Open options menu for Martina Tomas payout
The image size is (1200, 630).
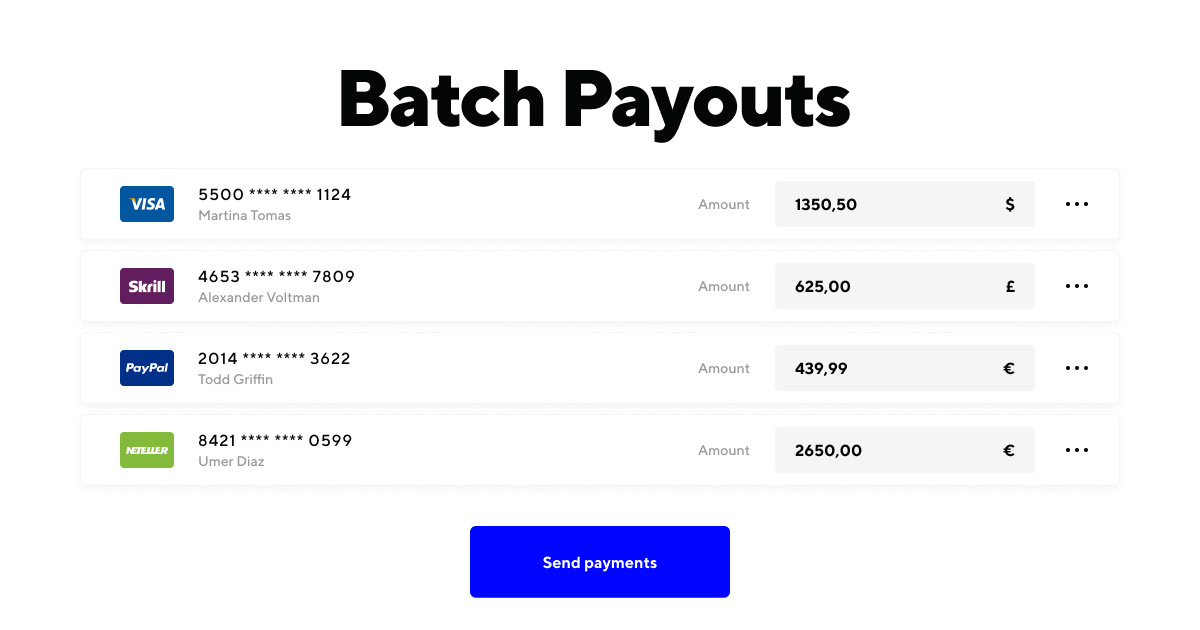1077,204
